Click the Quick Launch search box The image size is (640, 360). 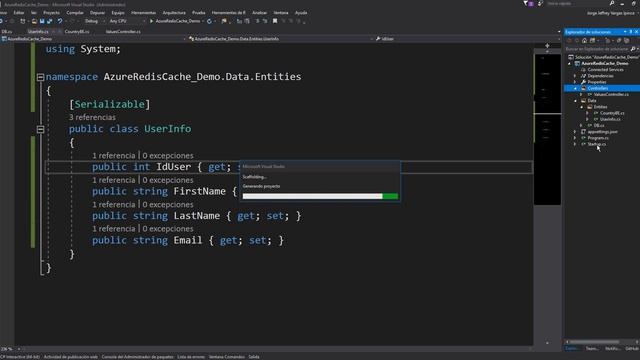577,3
